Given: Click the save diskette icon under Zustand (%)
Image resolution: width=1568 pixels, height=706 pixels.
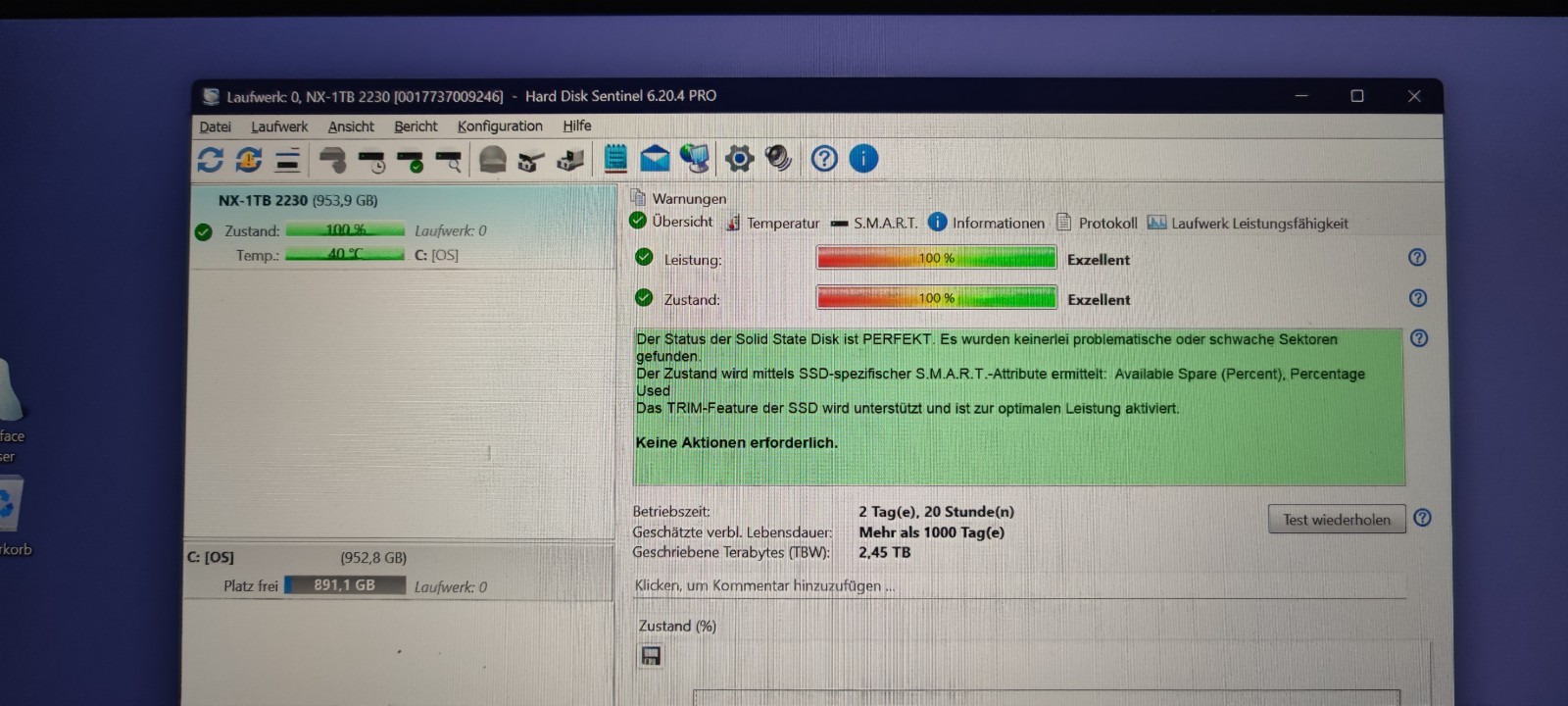Looking at the screenshot, I should (651, 656).
